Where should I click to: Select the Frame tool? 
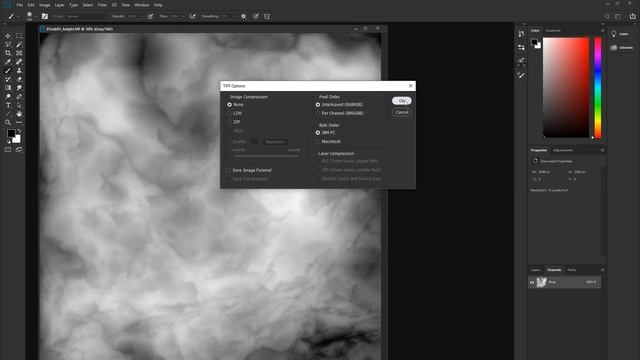point(19,53)
